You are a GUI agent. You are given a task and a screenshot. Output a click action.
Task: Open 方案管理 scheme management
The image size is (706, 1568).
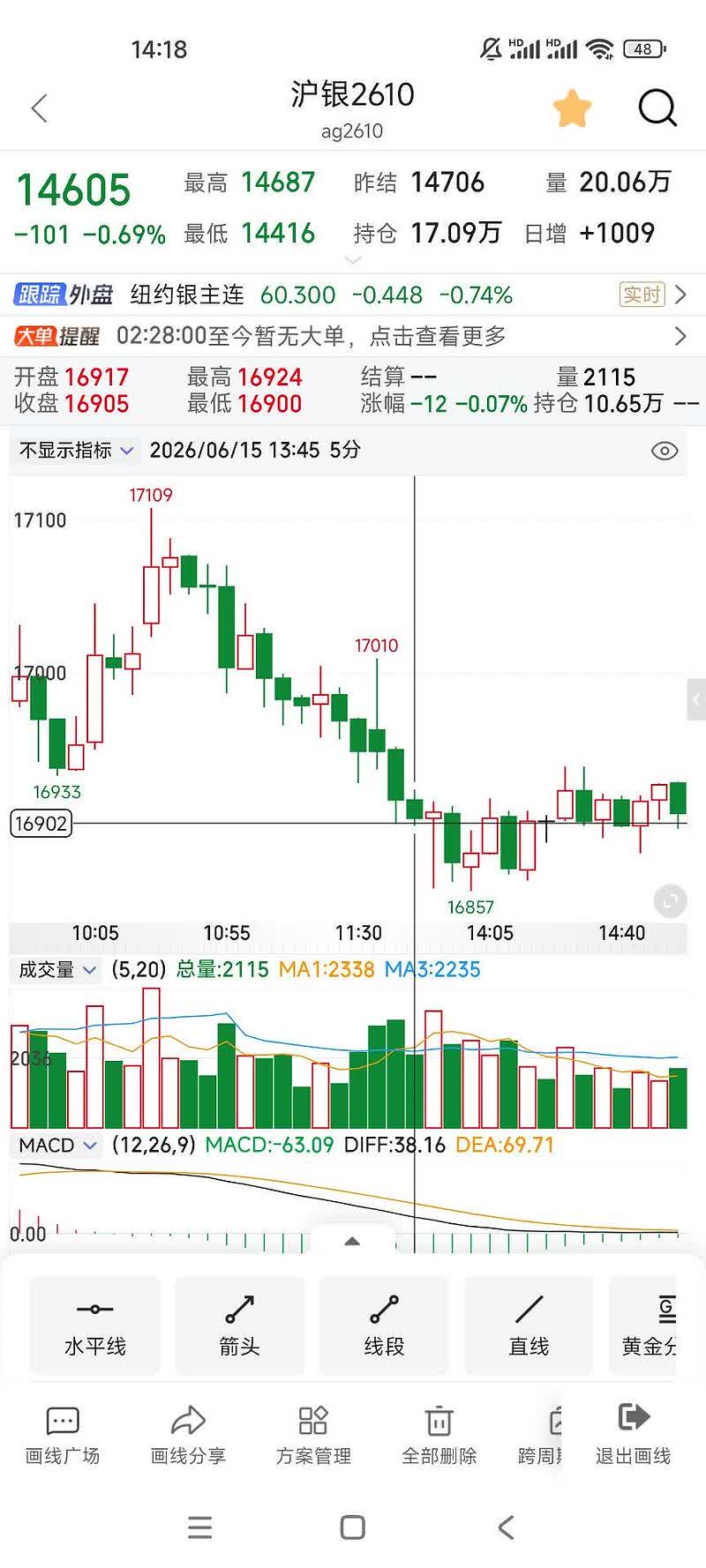click(313, 1437)
